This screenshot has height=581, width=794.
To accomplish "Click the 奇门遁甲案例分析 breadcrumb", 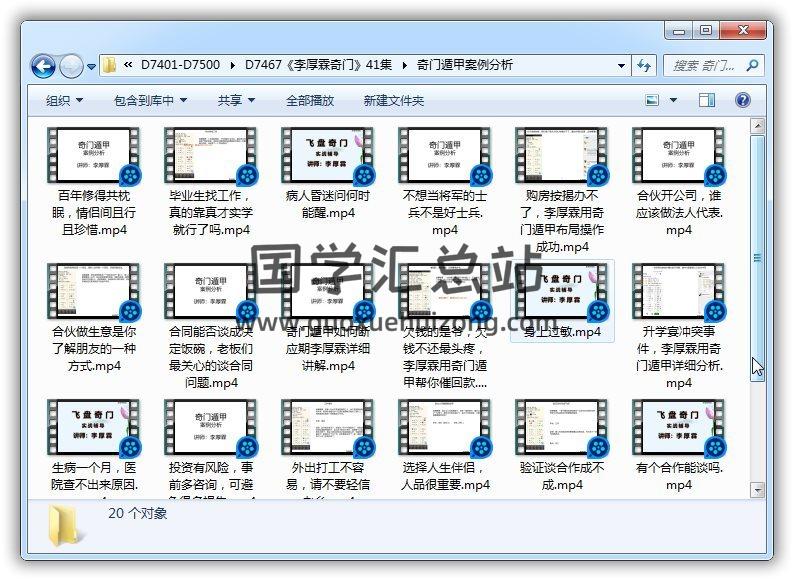I will pyautogui.click(x=465, y=65).
